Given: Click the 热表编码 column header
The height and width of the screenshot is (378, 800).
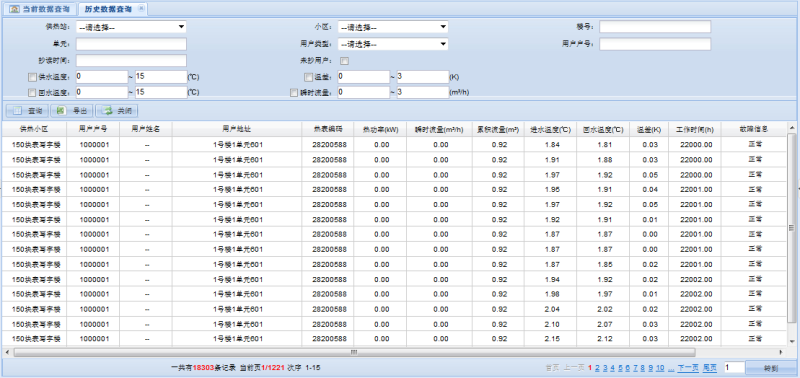Looking at the screenshot, I should (329, 129).
